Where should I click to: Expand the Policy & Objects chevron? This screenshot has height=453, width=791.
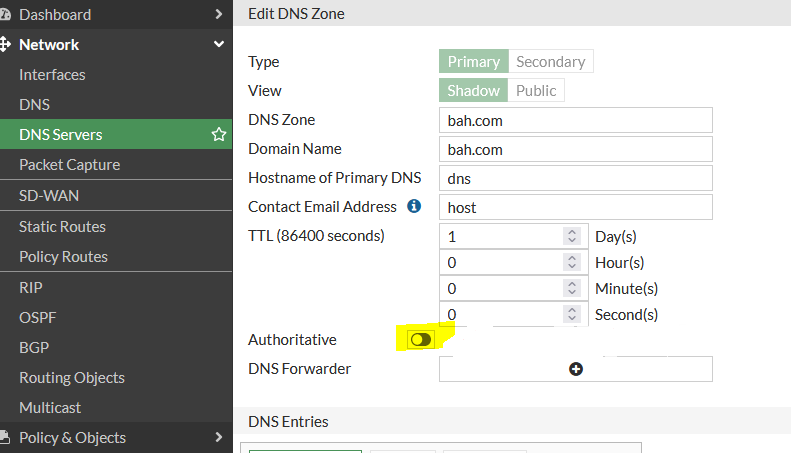pyautogui.click(x=218, y=437)
